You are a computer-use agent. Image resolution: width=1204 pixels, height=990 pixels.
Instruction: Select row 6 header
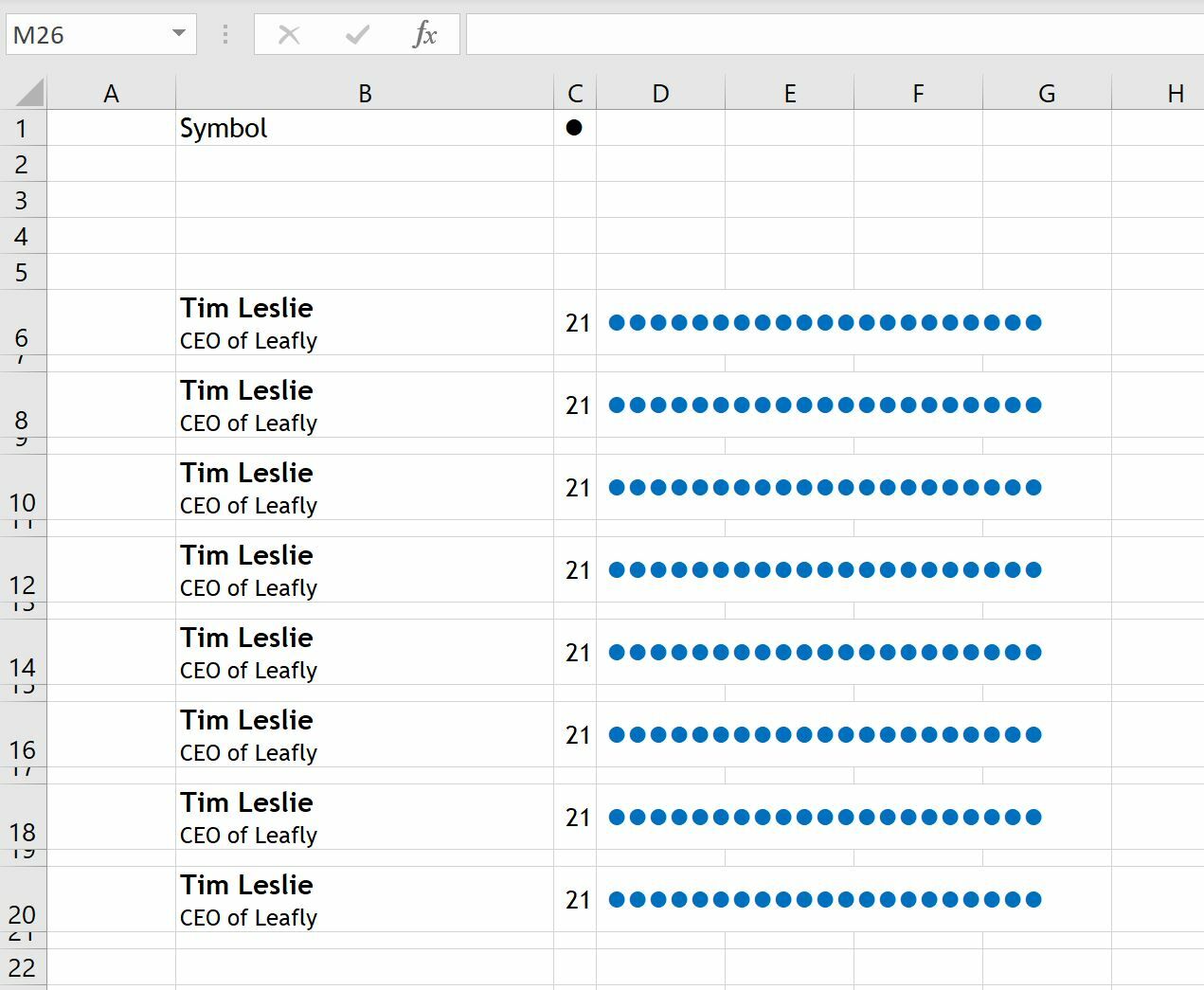click(x=24, y=336)
